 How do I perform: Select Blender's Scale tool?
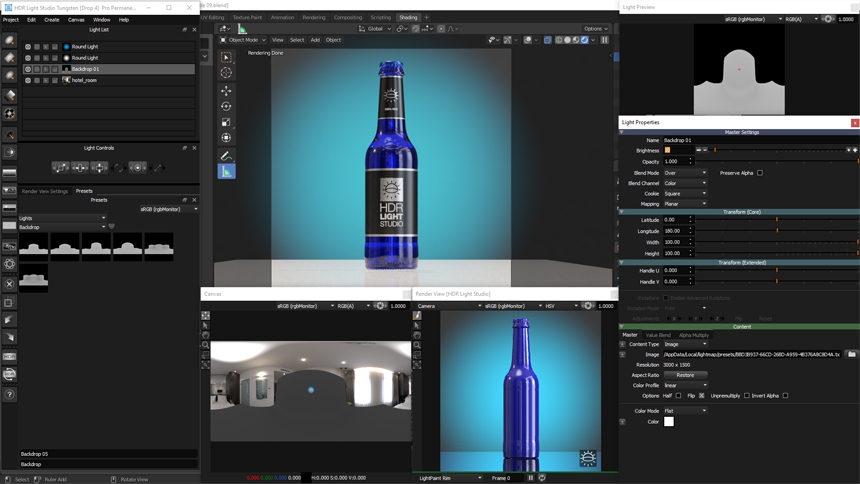coord(226,122)
